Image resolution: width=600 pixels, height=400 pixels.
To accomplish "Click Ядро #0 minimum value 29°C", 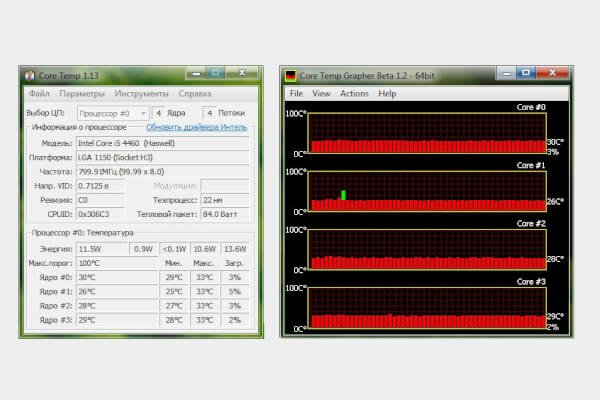I will click(174, 277).
